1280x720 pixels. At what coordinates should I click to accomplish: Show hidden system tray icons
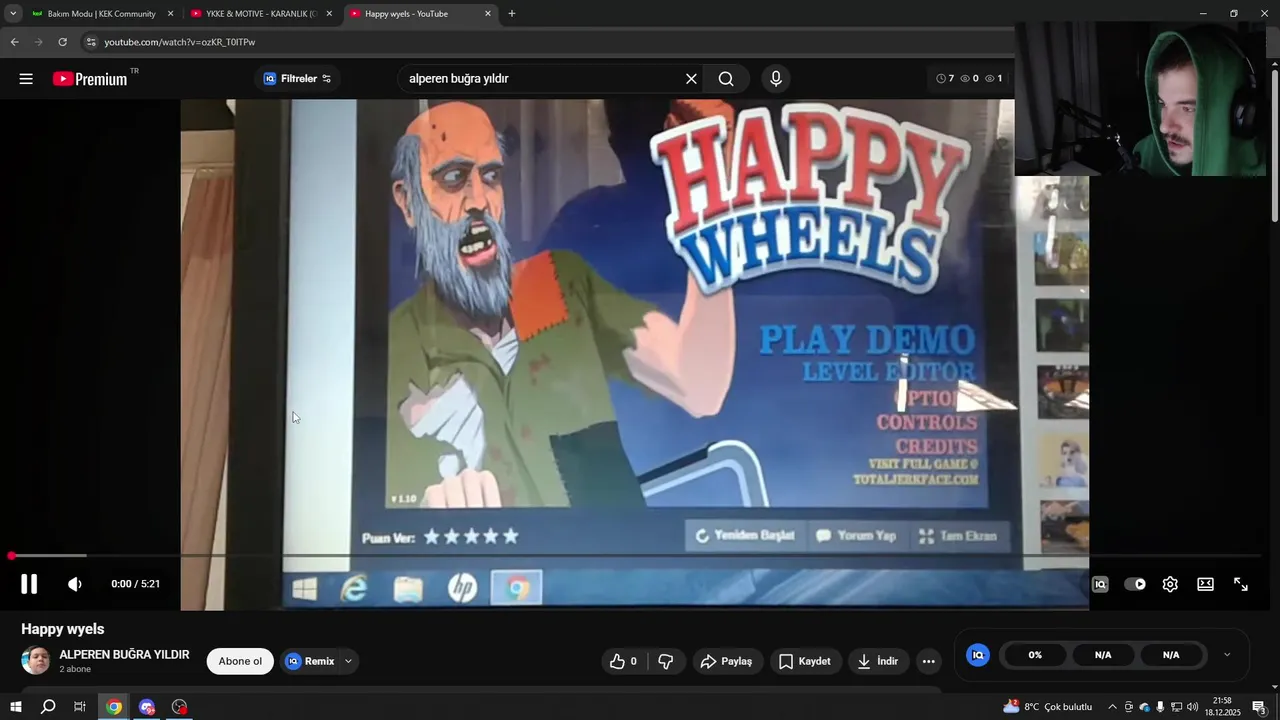(1112, 707)
